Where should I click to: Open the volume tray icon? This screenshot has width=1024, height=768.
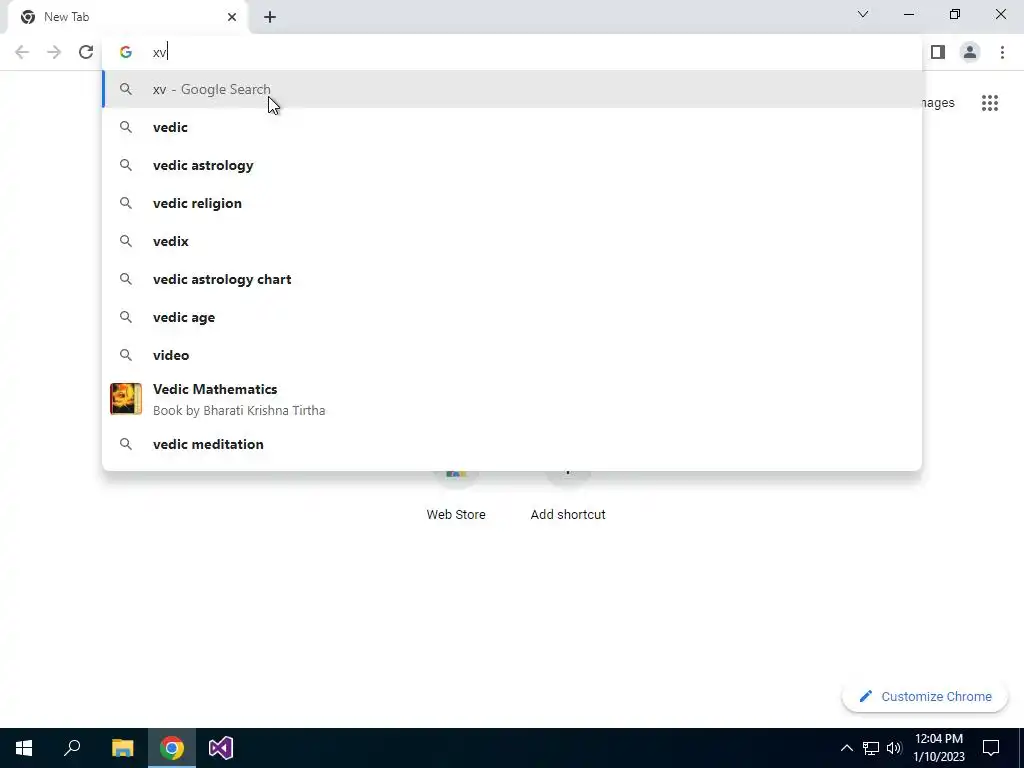pyautogui.click(x=894, y=748)
